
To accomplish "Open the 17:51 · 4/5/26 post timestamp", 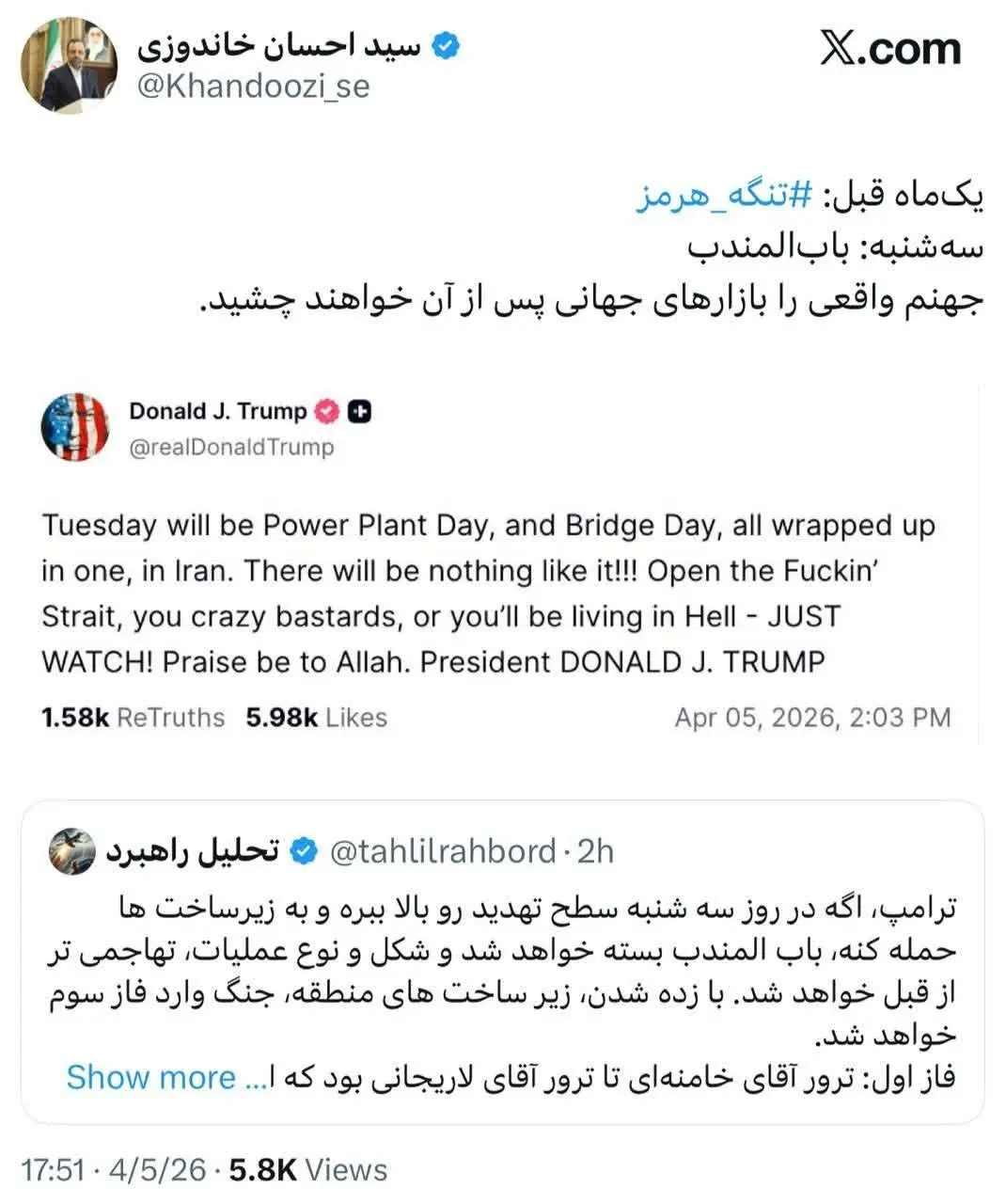I will click(x=113, y=1169).
